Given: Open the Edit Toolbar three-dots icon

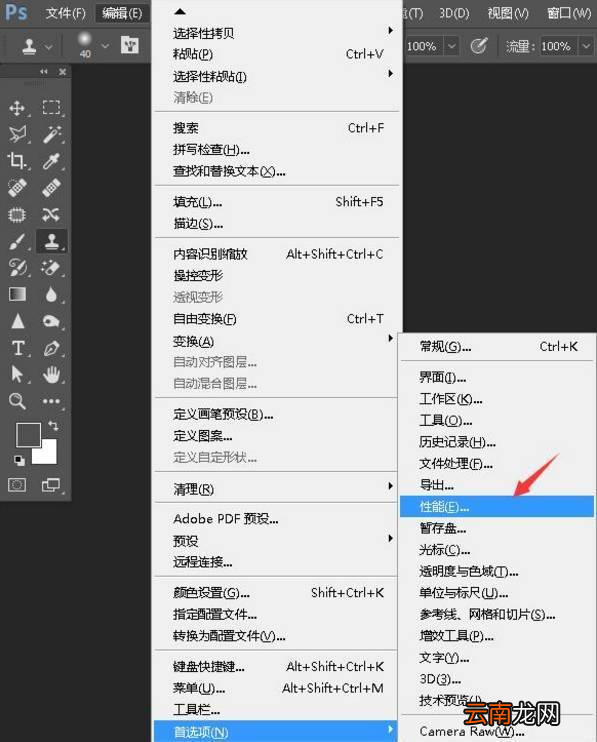Looking at the screenshot, I should click(x=51, y=401).
